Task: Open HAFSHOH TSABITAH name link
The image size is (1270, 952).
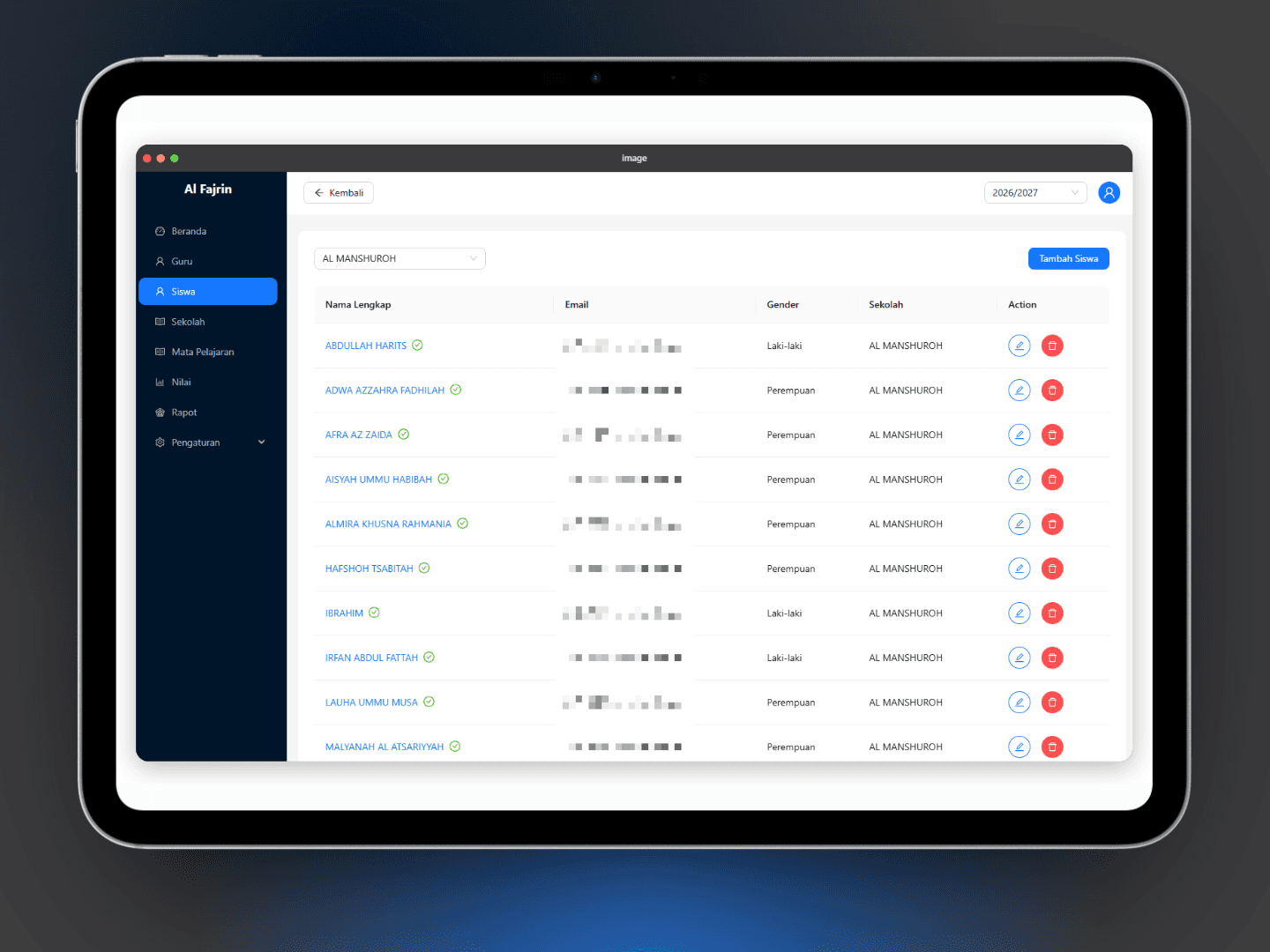Action: click(369, 569)
